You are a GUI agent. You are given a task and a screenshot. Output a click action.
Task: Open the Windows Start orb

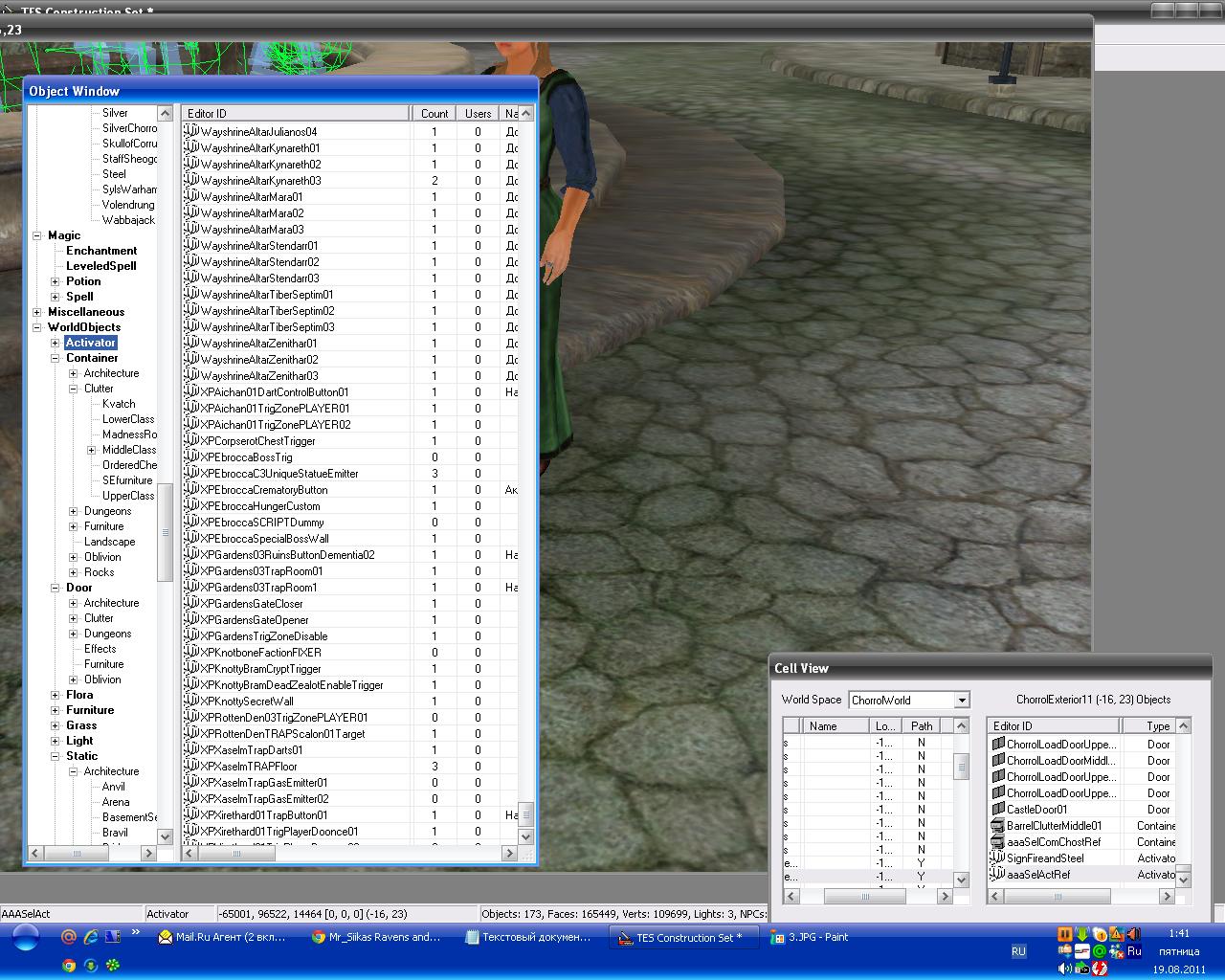[26, 938]
